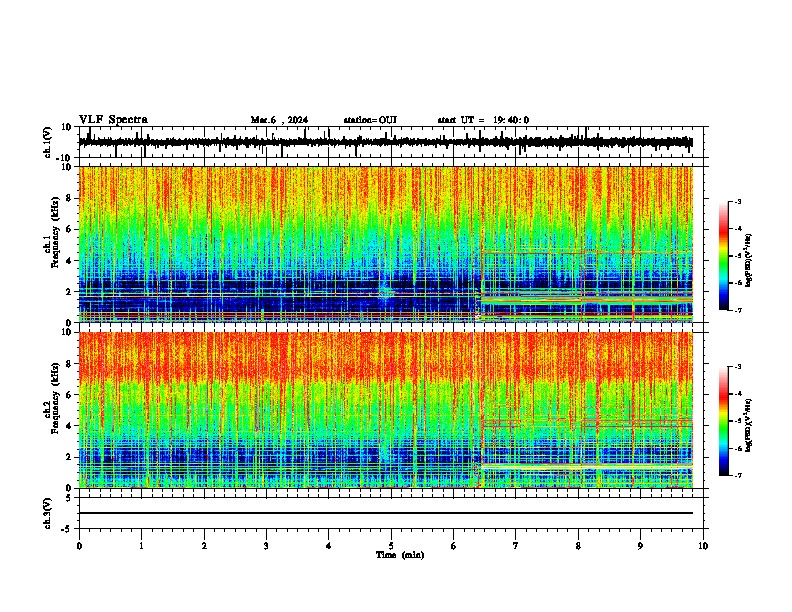Click the "-7" label on ch.2 colorbar
Viewport: 792px width, 612px height.
click(x=737, y=475)
